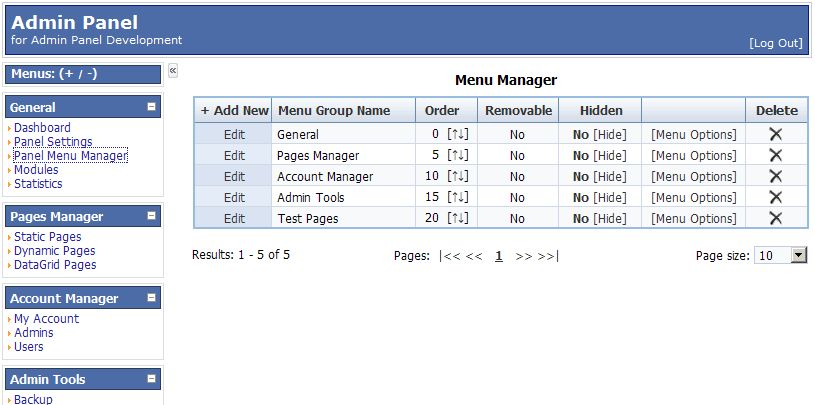Click the + Add New button
The width and height of the screenshot is (815, 405).
coord(234,111)
